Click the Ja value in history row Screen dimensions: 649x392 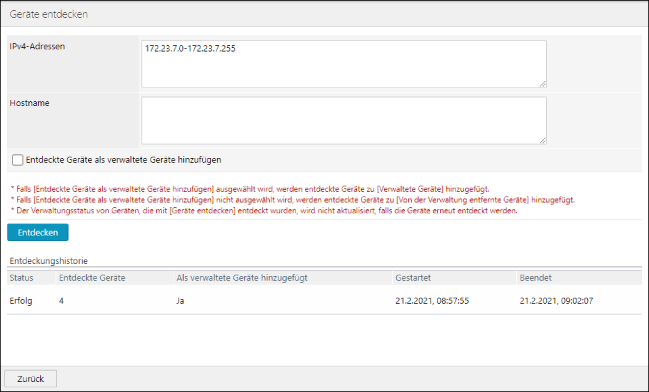(x=180, y=301)
